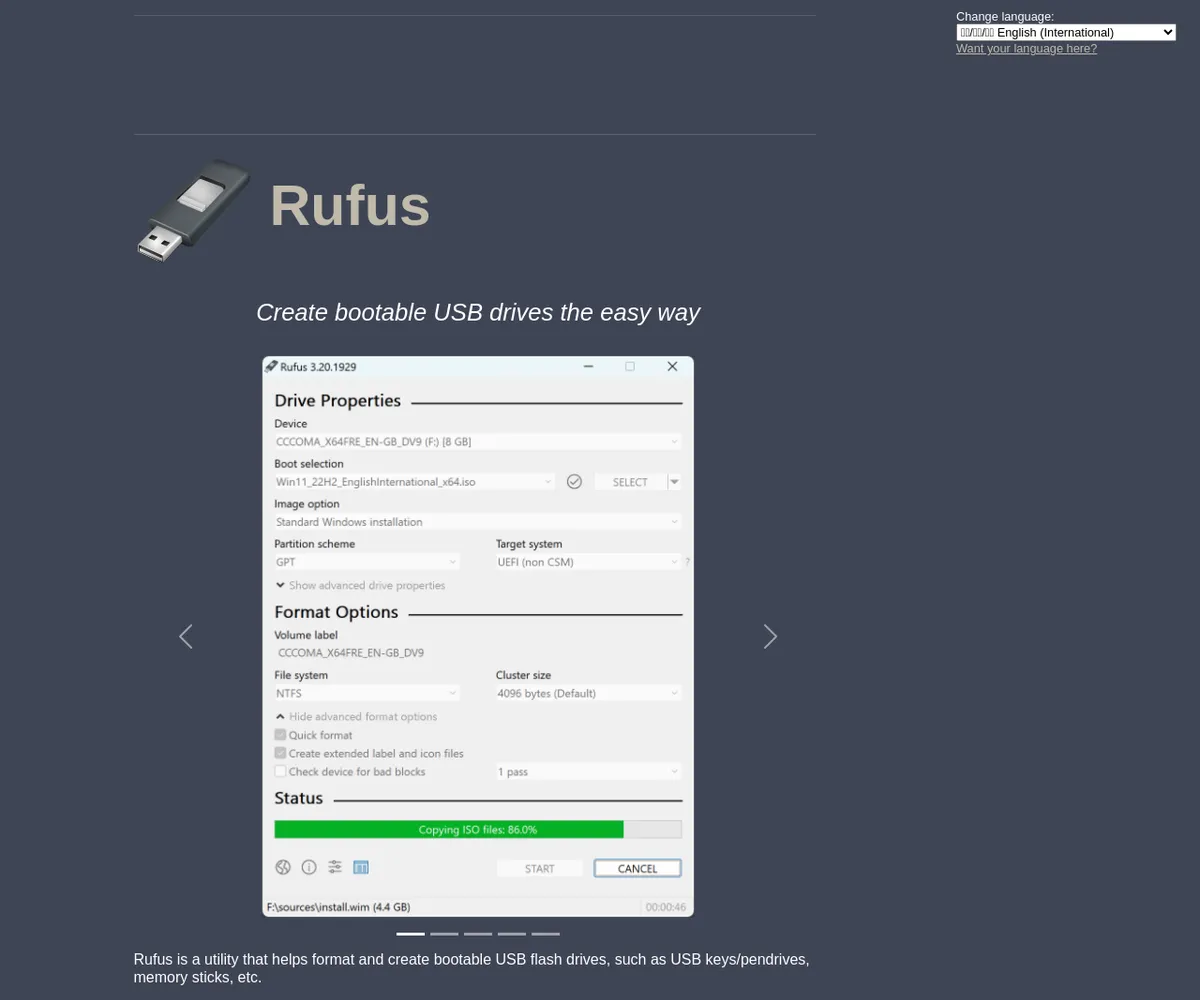Click the checksum checkmark icon beside boot selection
The width and height of the screenshot is (1200, 1000).
point(574,482)
